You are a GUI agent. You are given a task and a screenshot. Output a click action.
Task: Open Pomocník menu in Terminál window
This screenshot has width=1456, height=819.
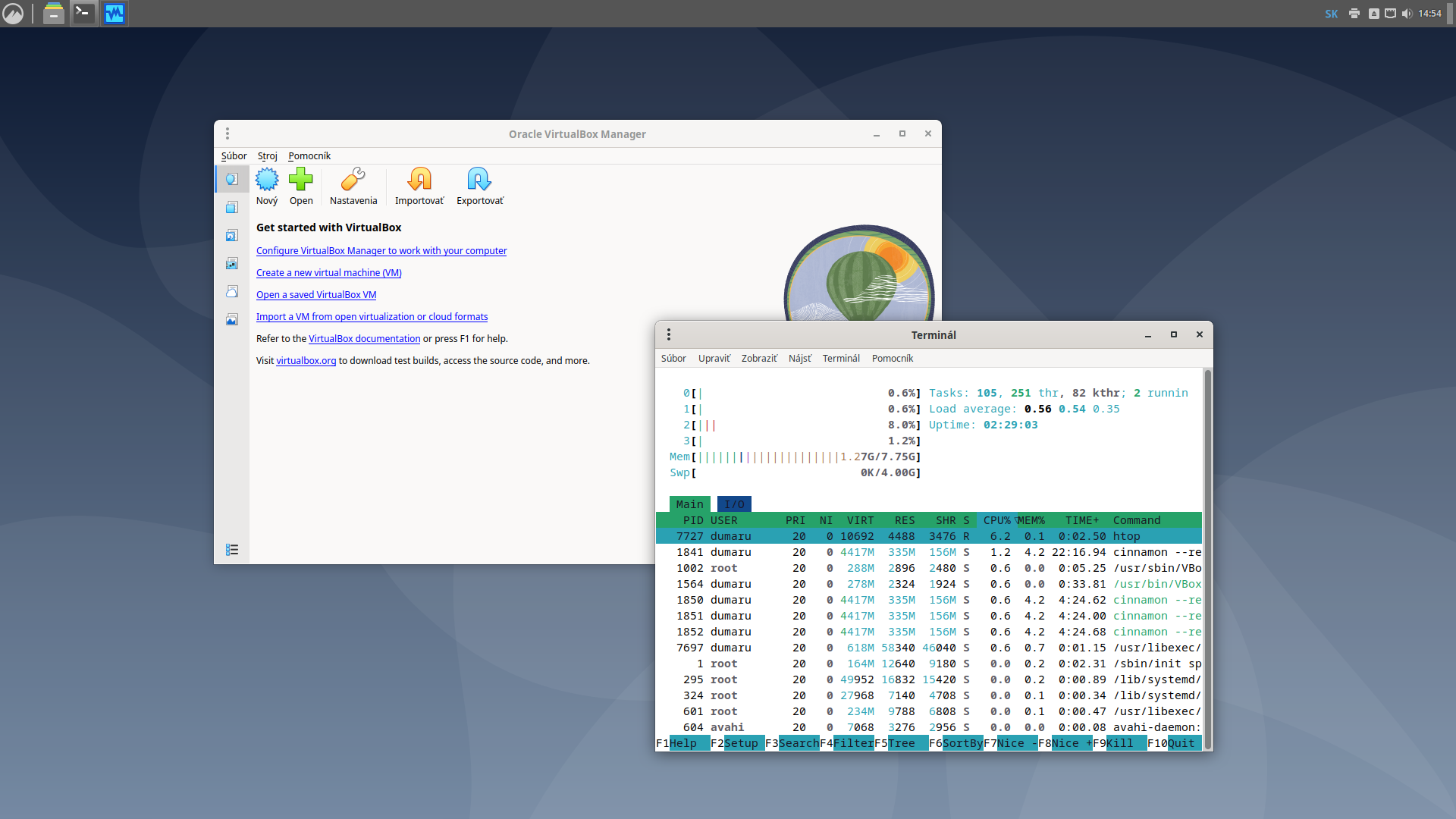pos(893,358)
